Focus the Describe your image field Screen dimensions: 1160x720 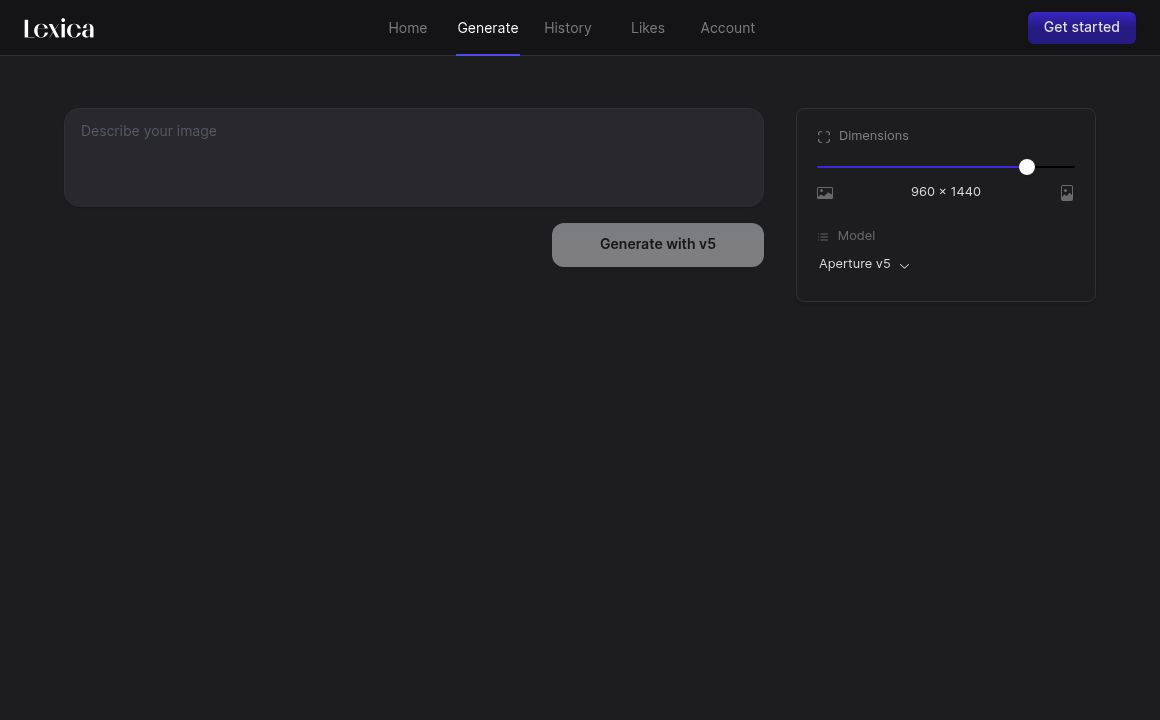[414, 157]
